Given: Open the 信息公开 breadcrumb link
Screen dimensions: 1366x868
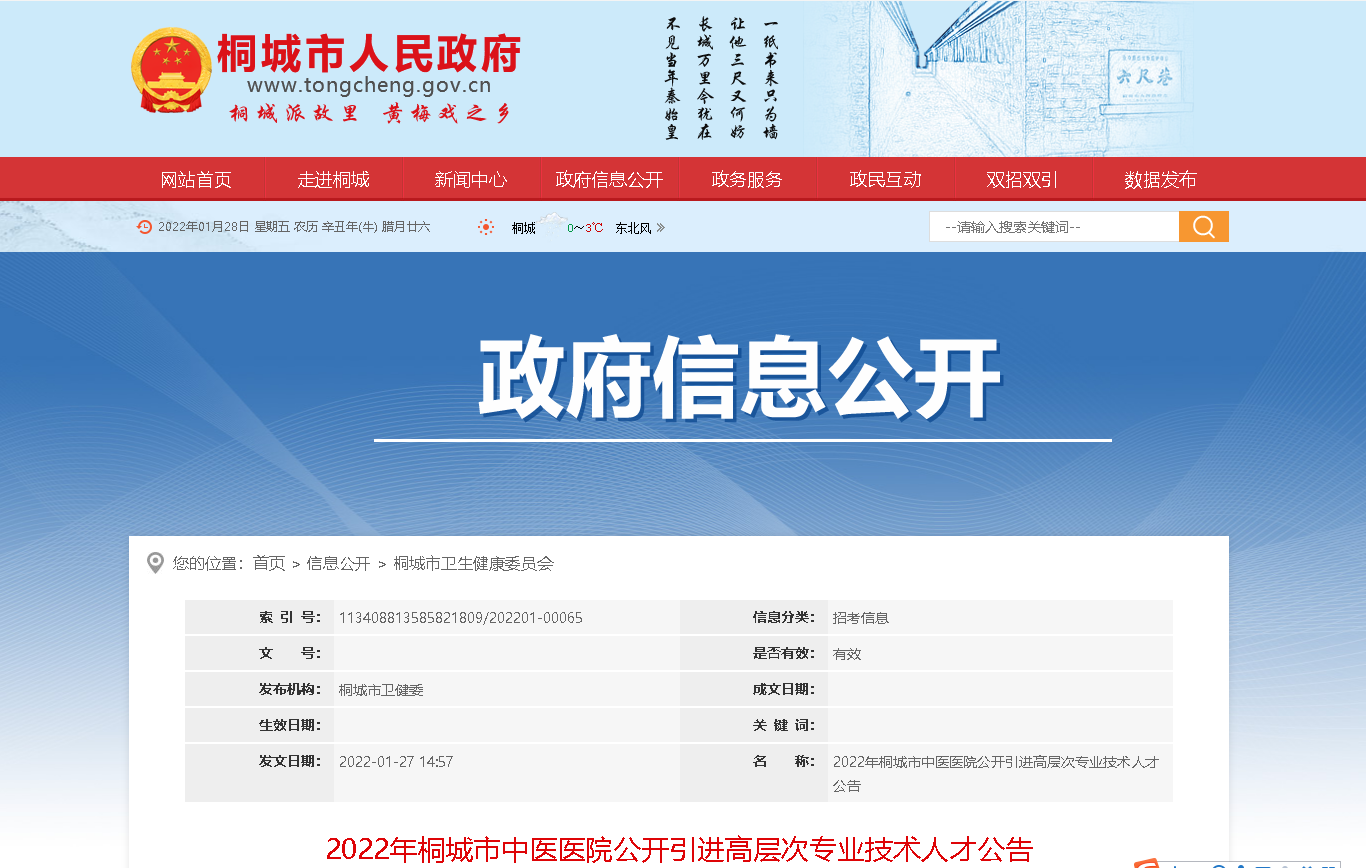Looking at the screenshot, I should click(338, 564).
